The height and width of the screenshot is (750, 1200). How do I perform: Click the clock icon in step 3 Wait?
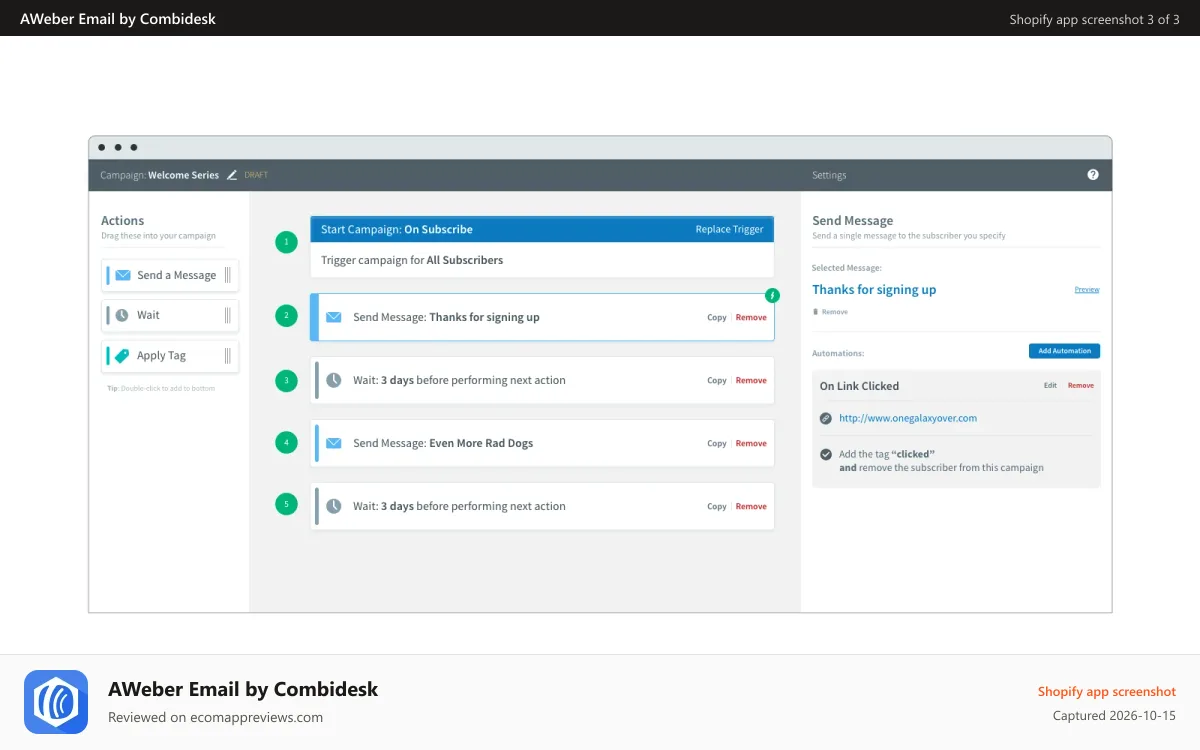coord(334,380)
